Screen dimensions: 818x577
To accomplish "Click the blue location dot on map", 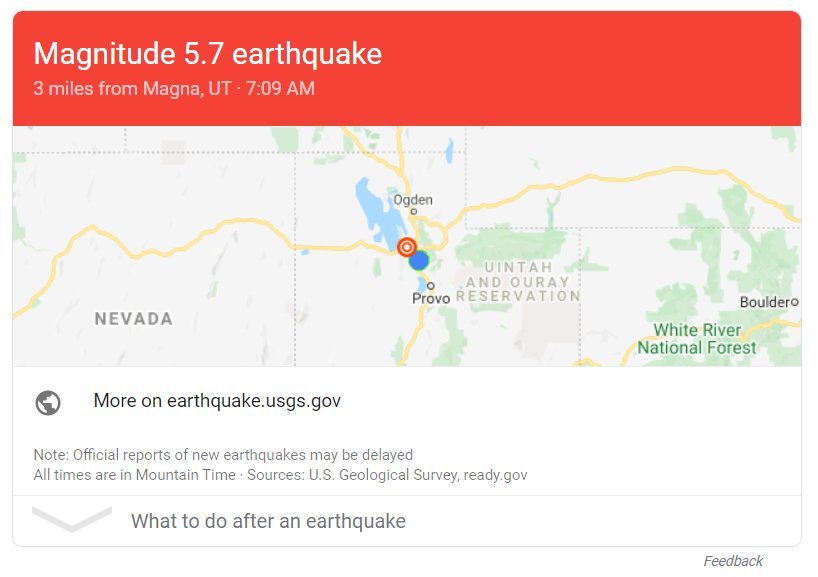I will coord(418,260).
